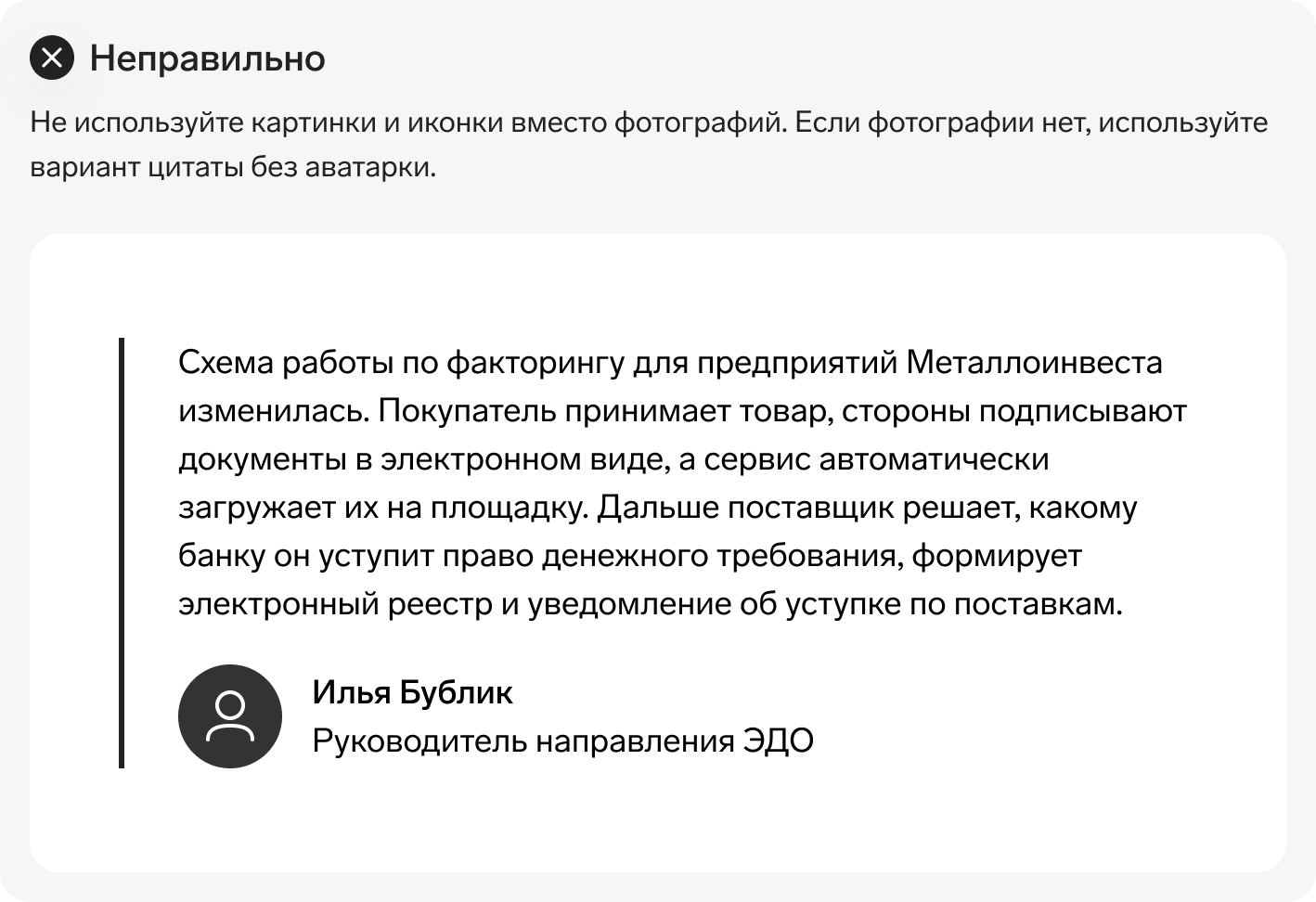
Task: Click the placeholder user avatar icon
Action: pyautogui.click(x=230, y=716)
